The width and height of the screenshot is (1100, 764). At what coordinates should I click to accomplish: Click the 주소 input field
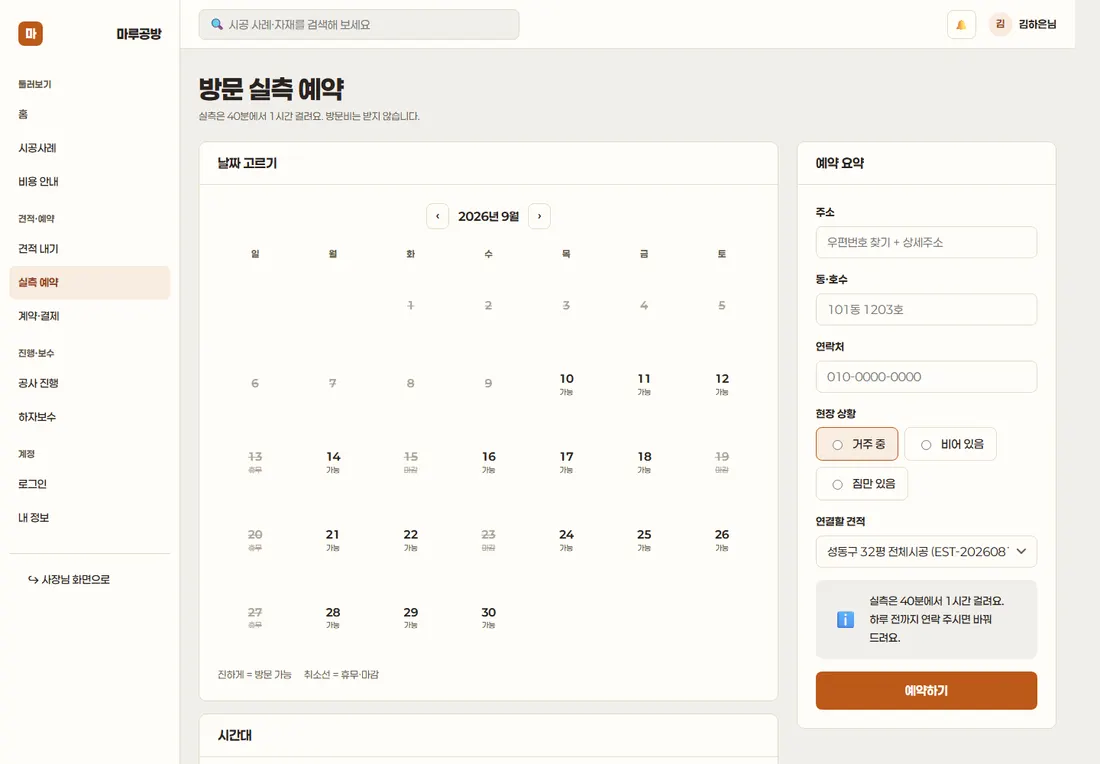[926, 242]
